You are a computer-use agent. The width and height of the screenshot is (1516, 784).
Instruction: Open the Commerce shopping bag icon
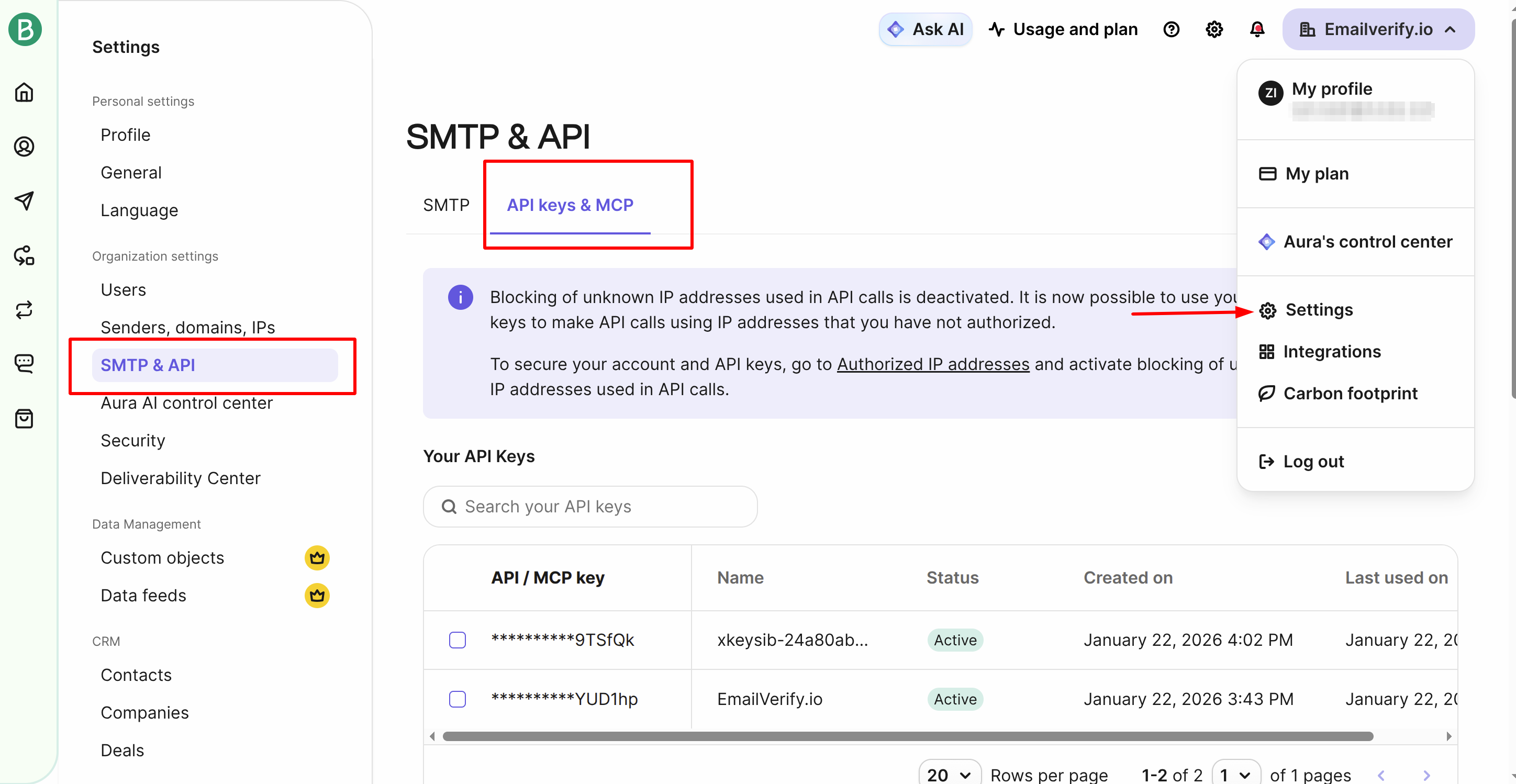24,419
